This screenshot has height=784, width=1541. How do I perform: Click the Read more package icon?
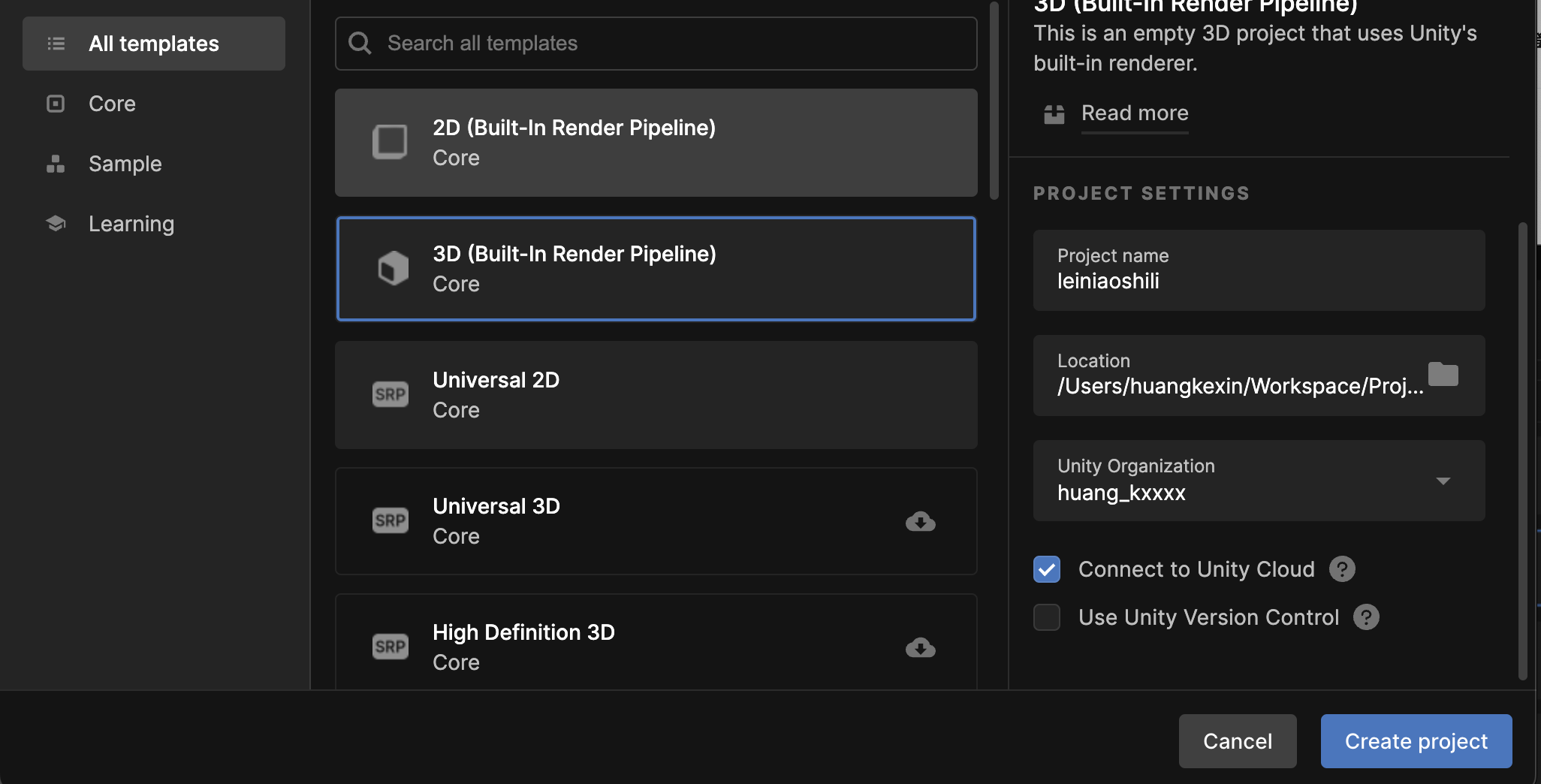pyautogui.click(x=1054, y=114)
